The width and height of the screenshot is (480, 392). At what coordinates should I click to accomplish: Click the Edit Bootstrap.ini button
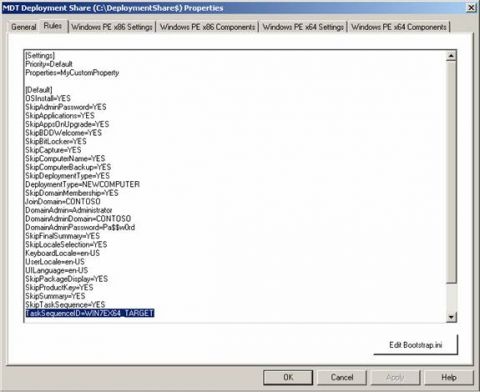(x=416, y=345)
